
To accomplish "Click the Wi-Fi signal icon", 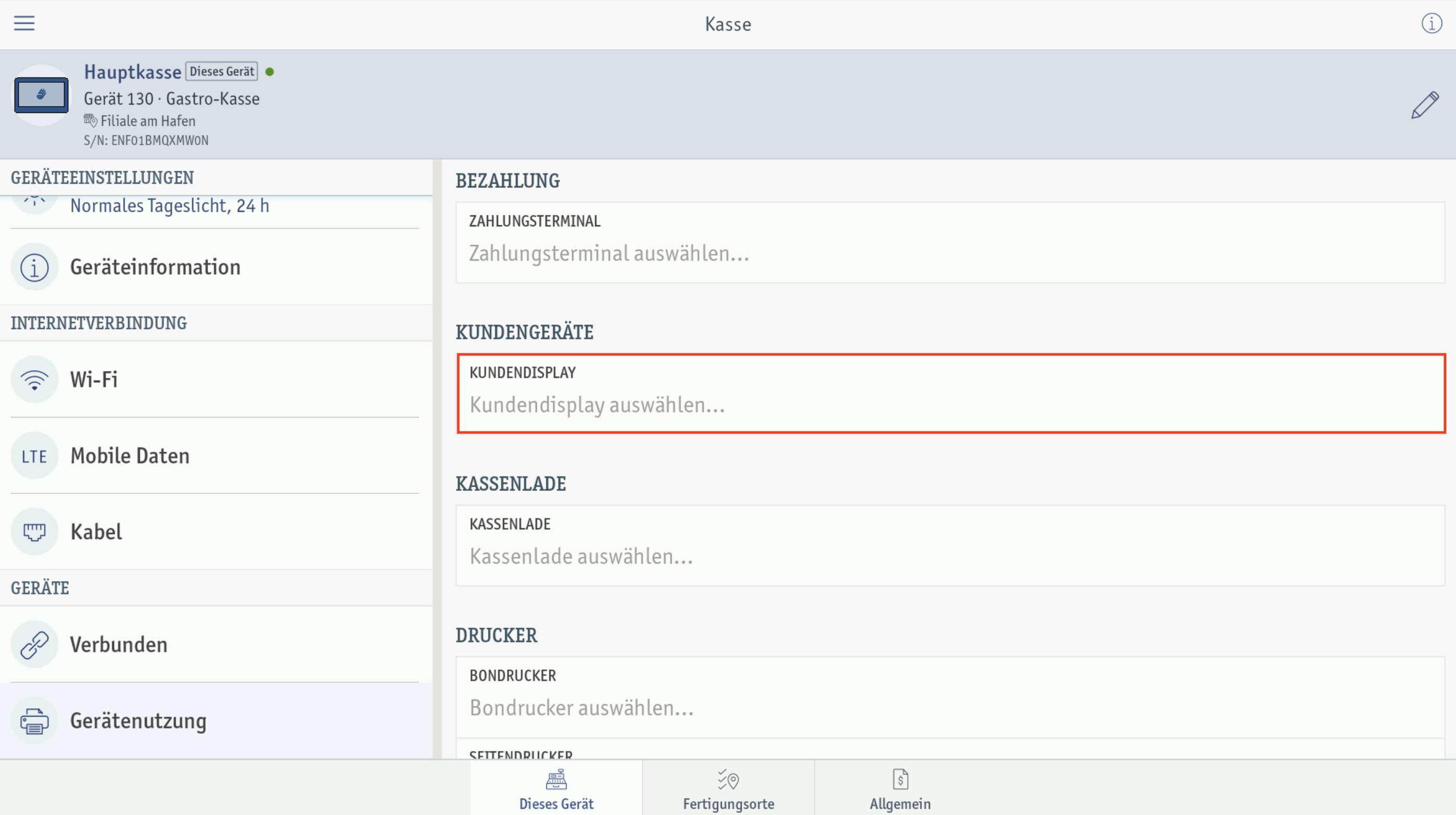I will tap(34, 379).
